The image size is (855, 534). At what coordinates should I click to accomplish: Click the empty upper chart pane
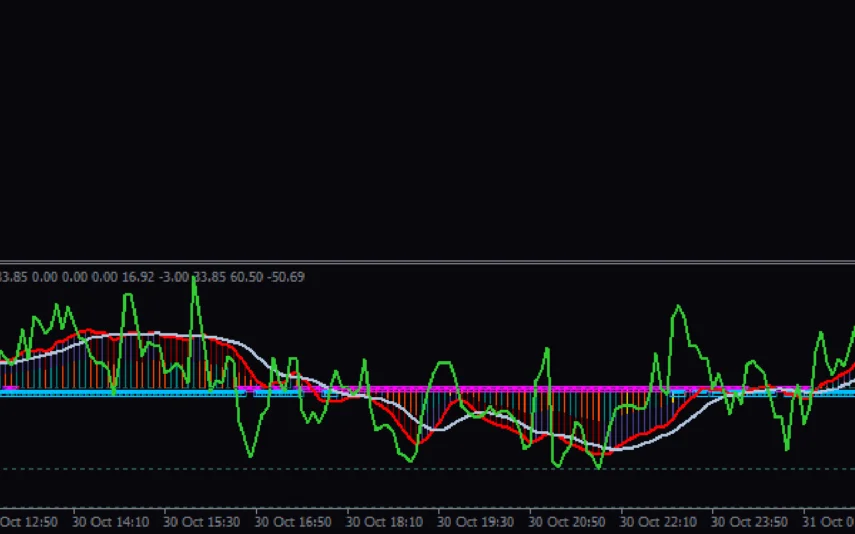427,130
